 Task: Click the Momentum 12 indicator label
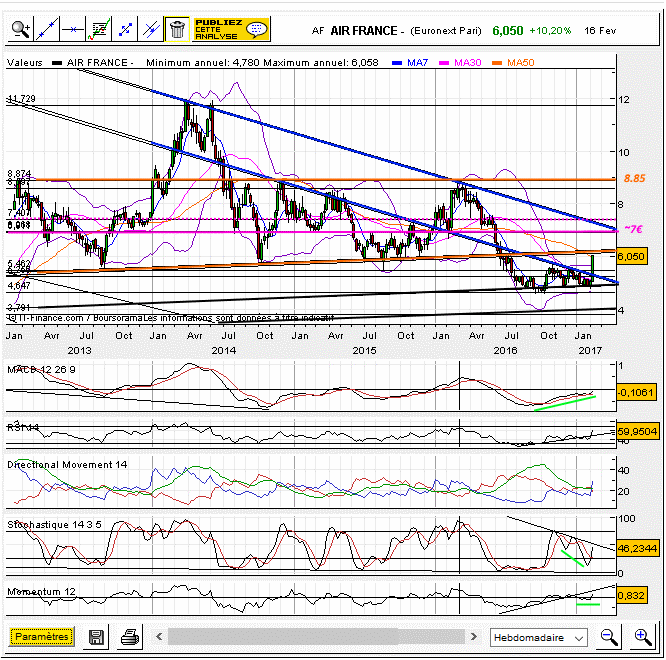[x=41, y=592]
